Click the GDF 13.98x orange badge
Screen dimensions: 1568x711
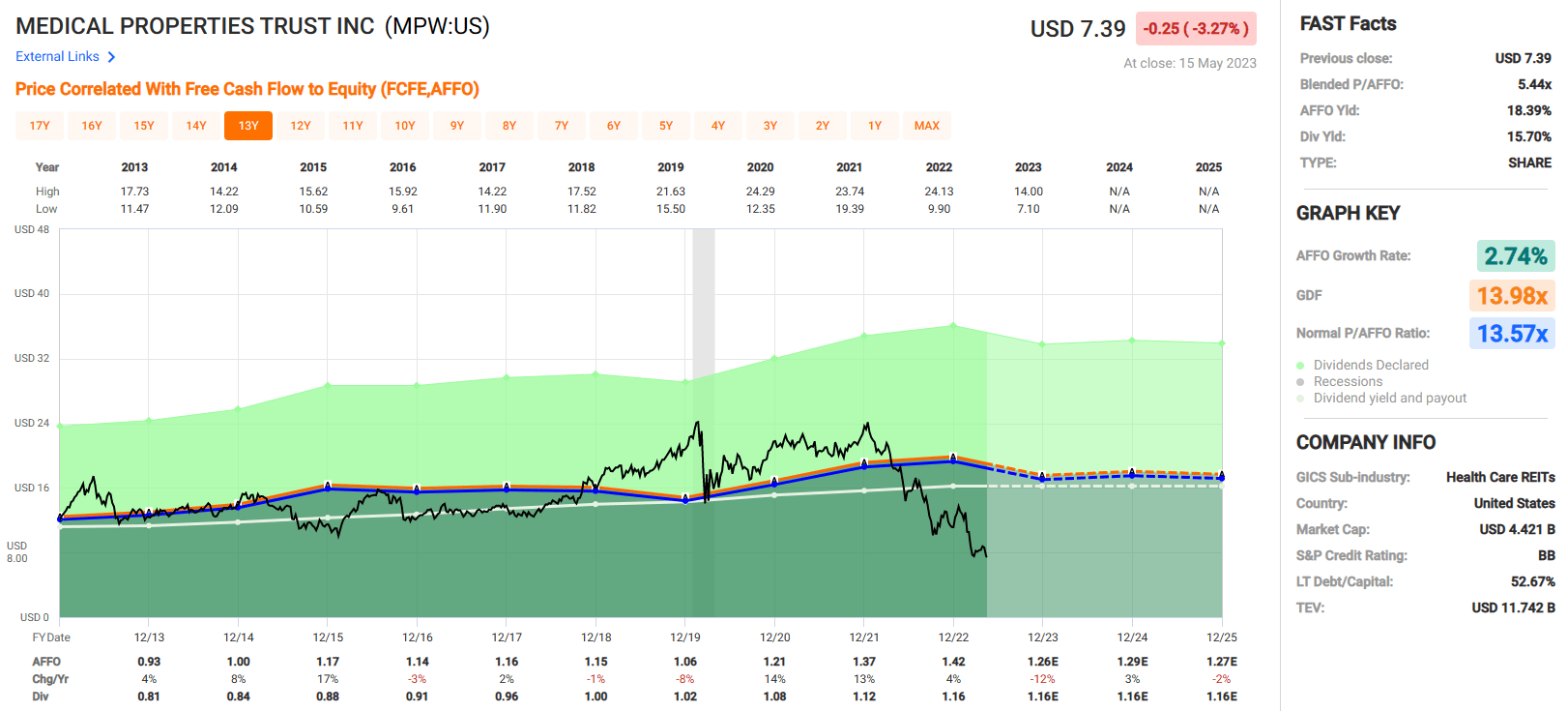(x=1512, y=295)
